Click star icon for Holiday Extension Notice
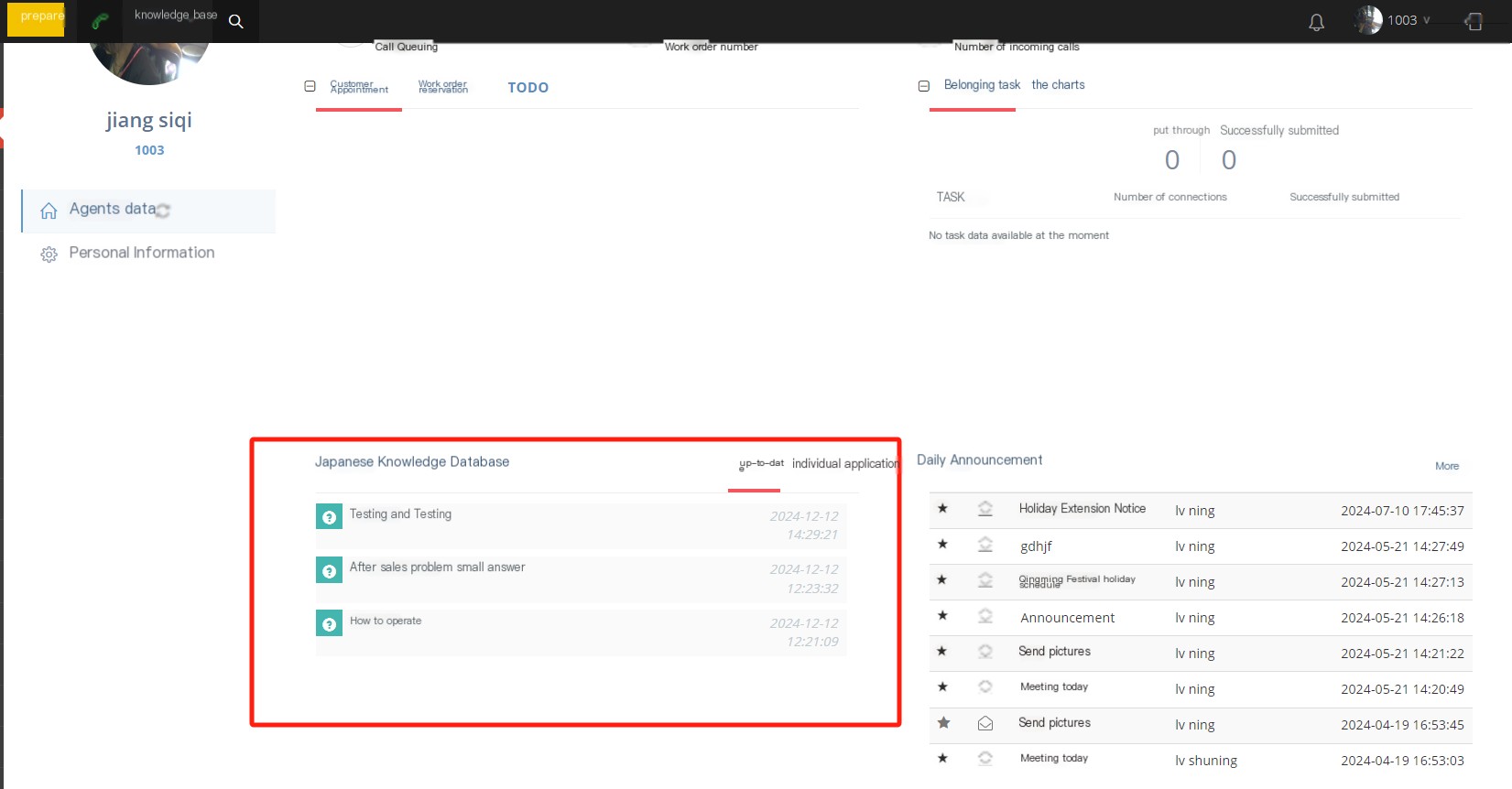 pyautogui.click(x=942, y=508)
